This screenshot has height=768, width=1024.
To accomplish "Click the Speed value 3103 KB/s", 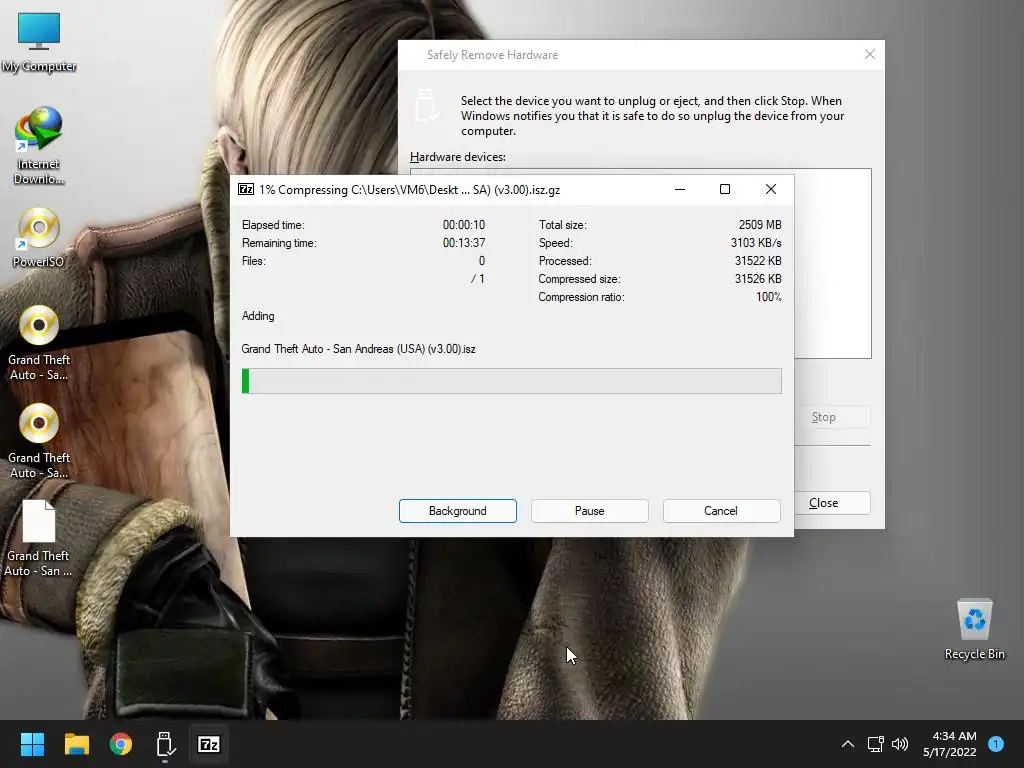I will click(x=756, y=243).
